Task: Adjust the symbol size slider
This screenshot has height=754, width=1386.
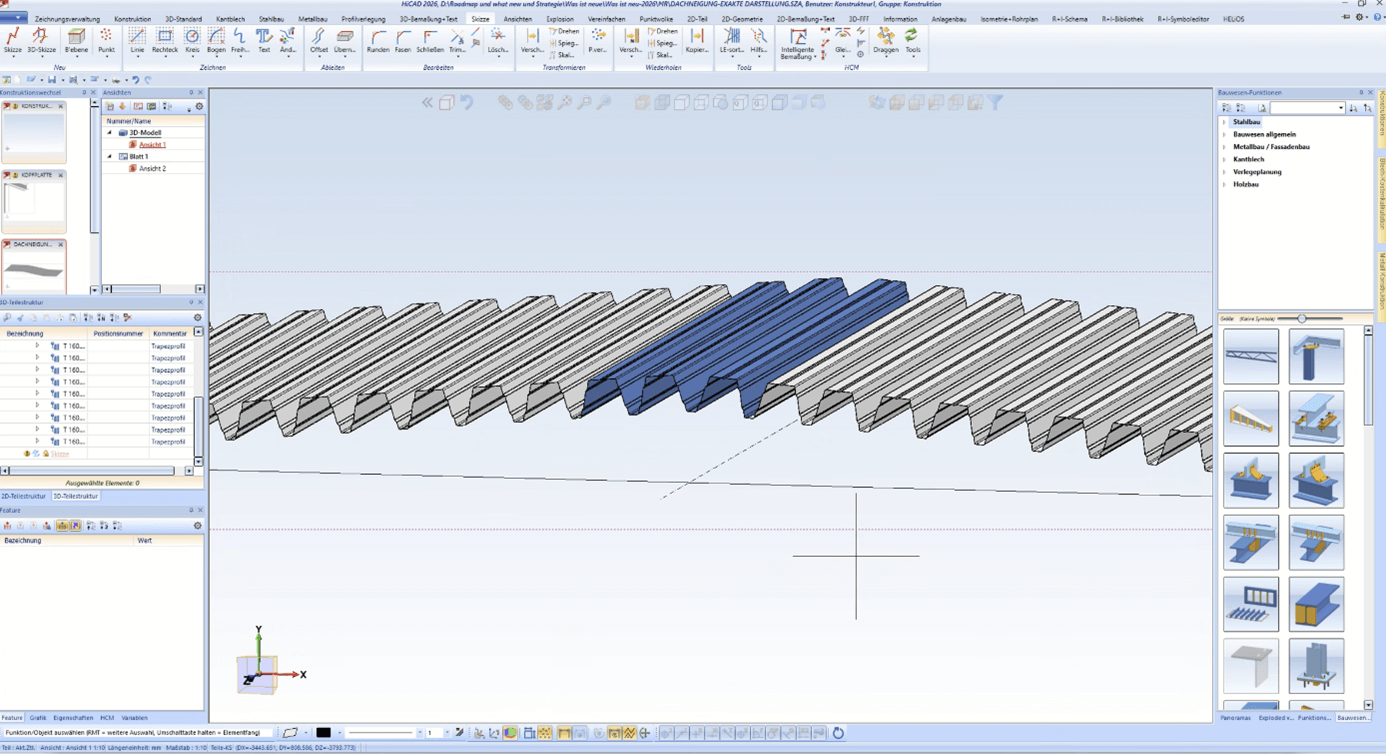Action: (1301, 319)
